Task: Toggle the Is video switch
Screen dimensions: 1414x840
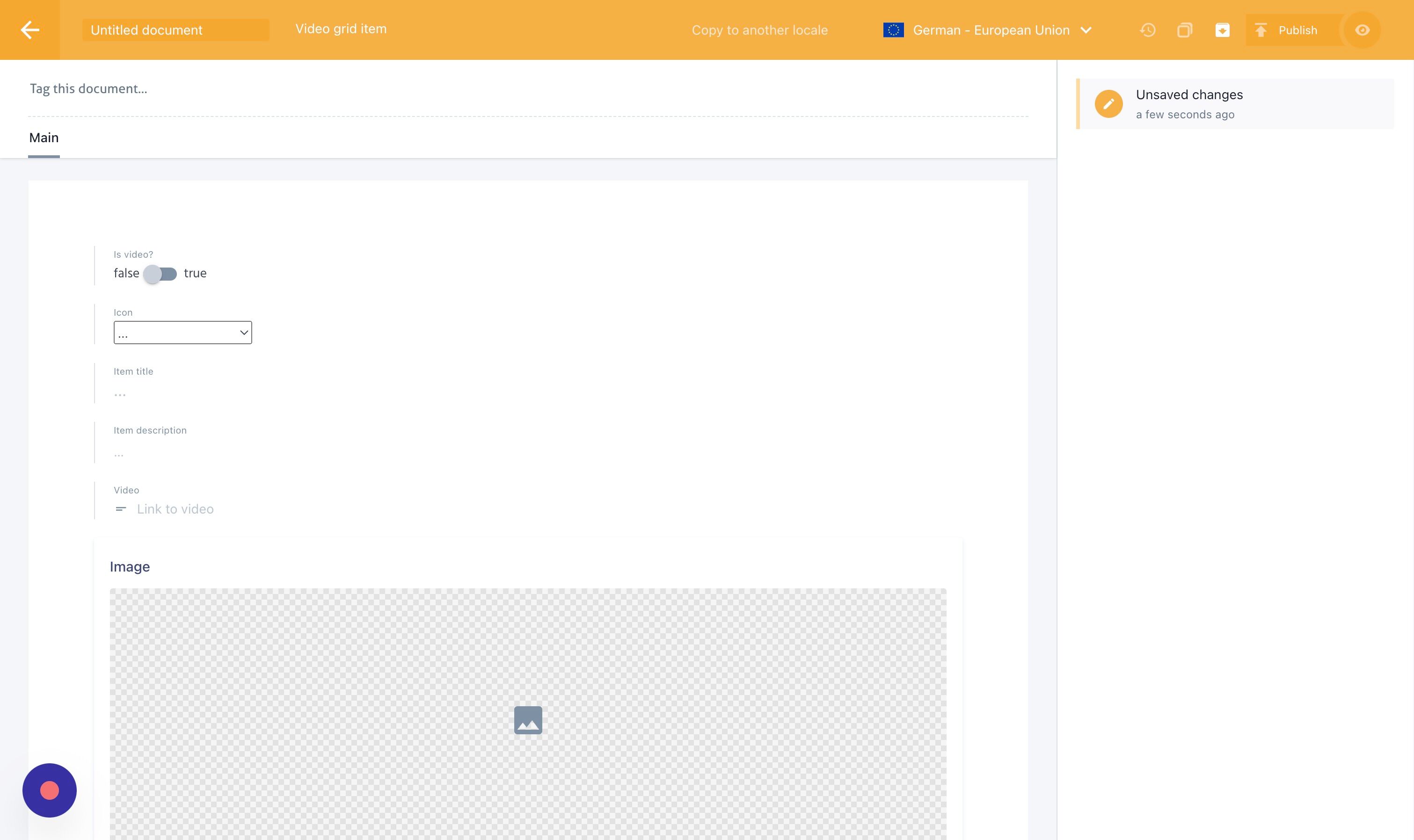Action: 160,274
